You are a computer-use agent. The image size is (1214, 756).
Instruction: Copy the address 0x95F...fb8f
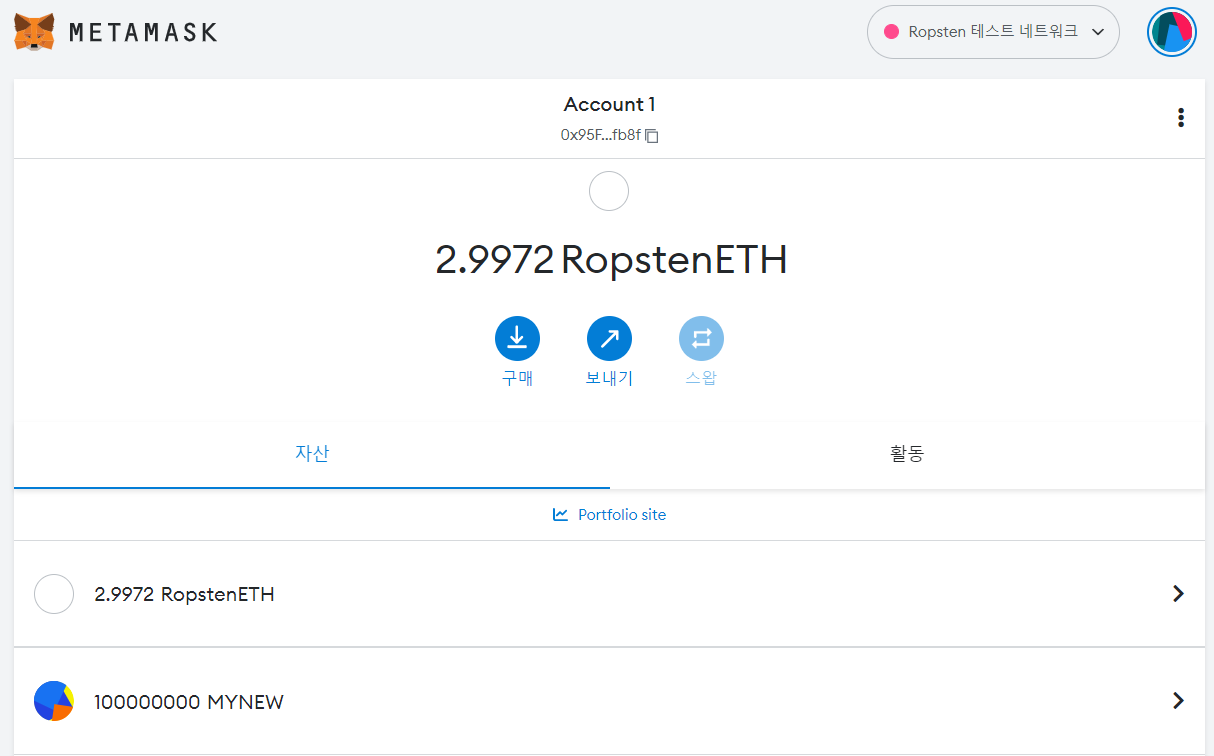click(609, 135)
